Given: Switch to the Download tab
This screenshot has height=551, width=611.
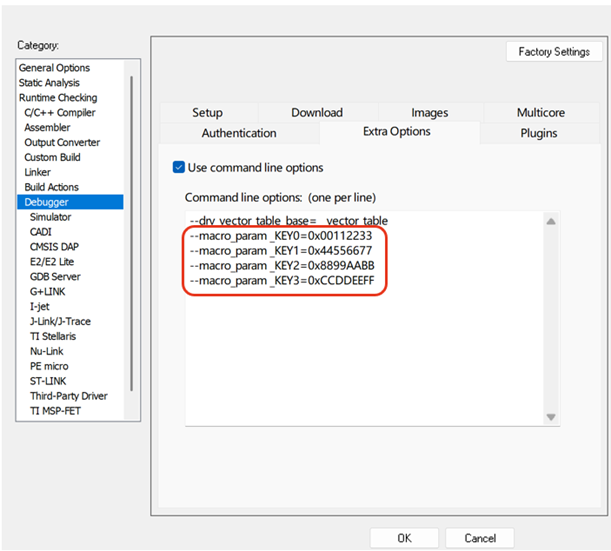Looking at the screenshot, I should tap(317, 113).
